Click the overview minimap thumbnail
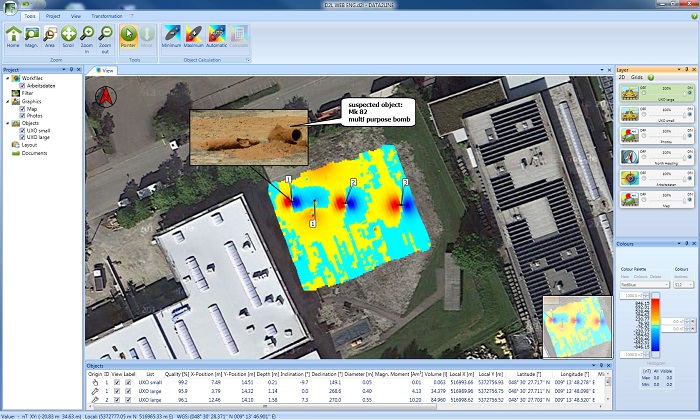 (x=576, y=326)
